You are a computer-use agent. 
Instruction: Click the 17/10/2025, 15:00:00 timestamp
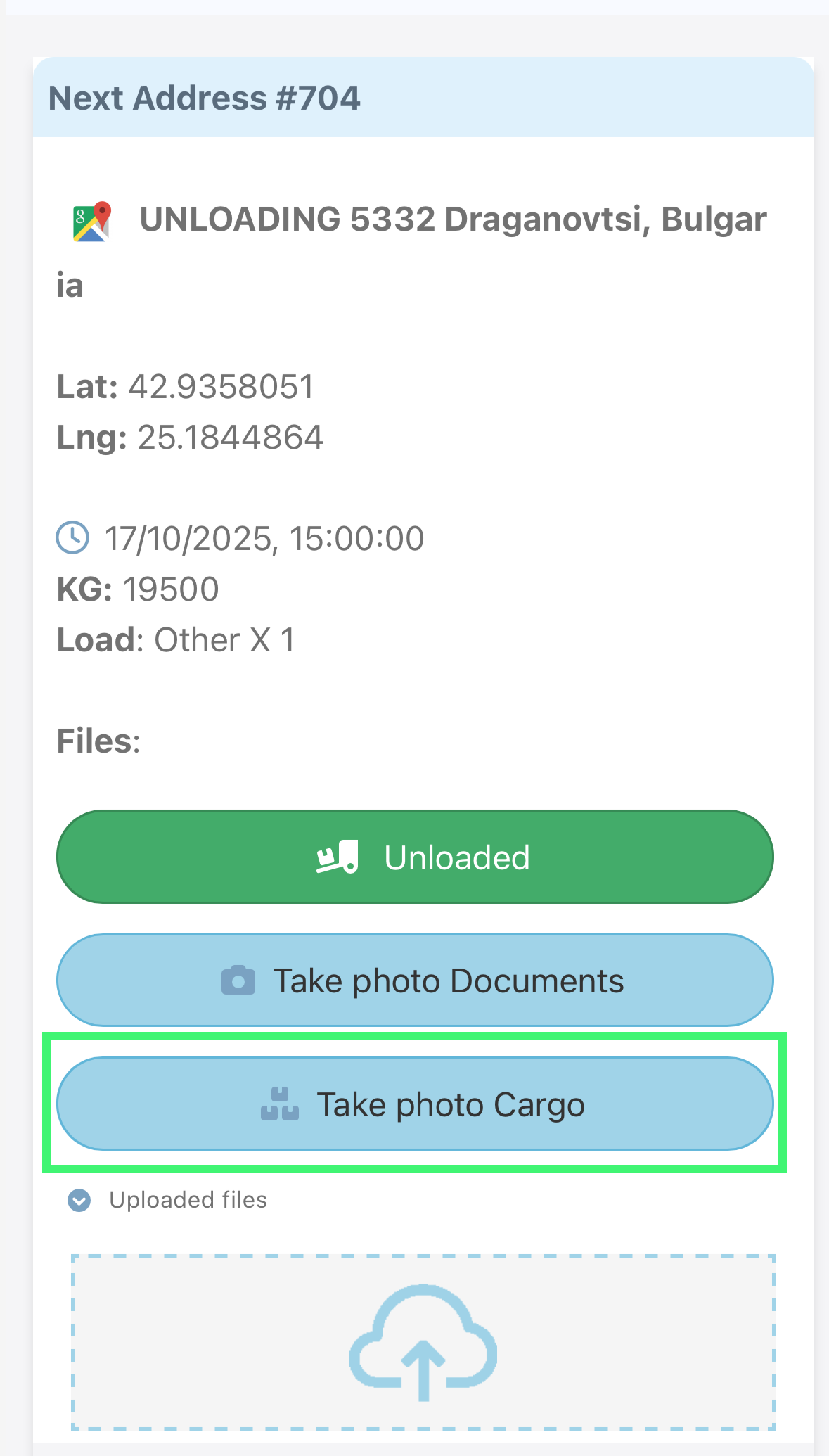coord(264,539)
